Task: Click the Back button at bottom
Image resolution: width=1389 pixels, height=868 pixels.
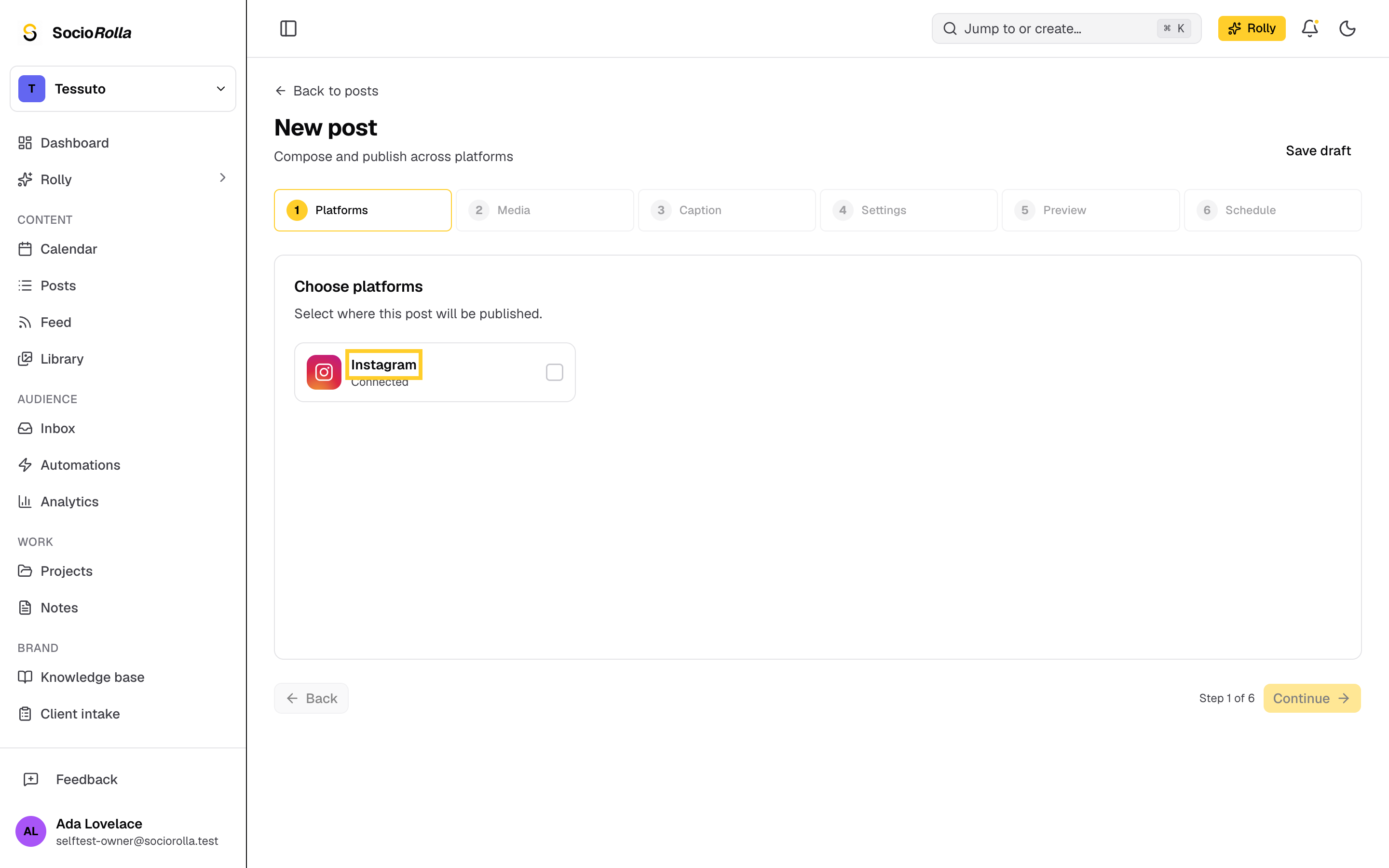Action: 311,698
